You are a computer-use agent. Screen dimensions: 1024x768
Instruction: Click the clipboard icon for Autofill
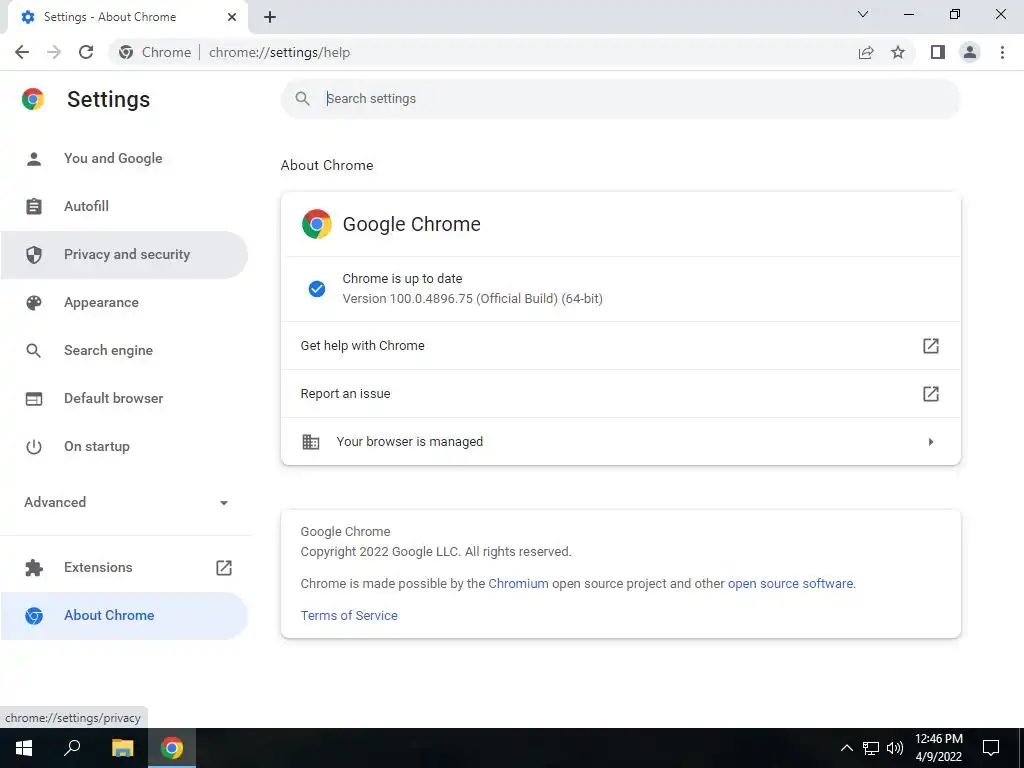[x=34, y=206]
